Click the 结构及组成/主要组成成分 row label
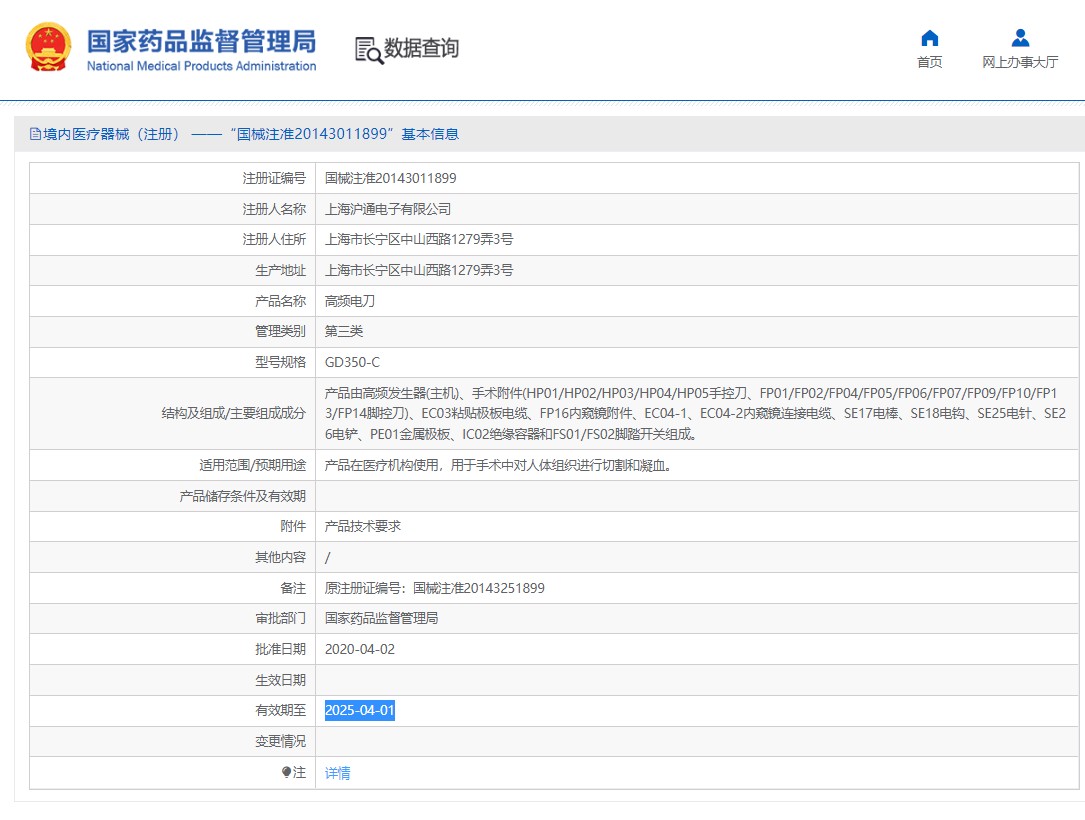Screen dimensions: 1085x820 (233, 414)
